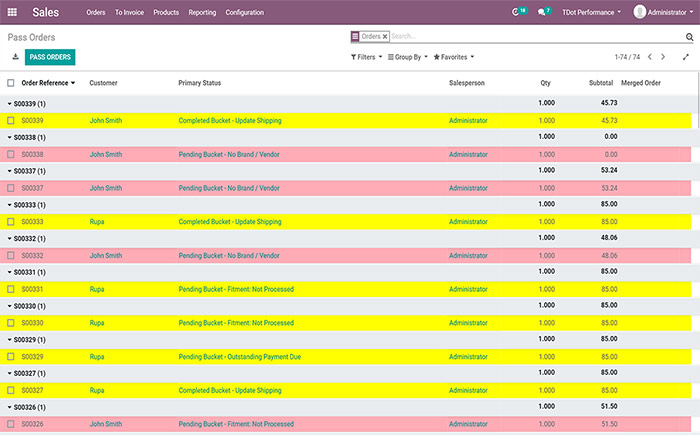Screen dimensions: 700x435
Task: Check the box for order S00338
Action: (x=11, y=154)
